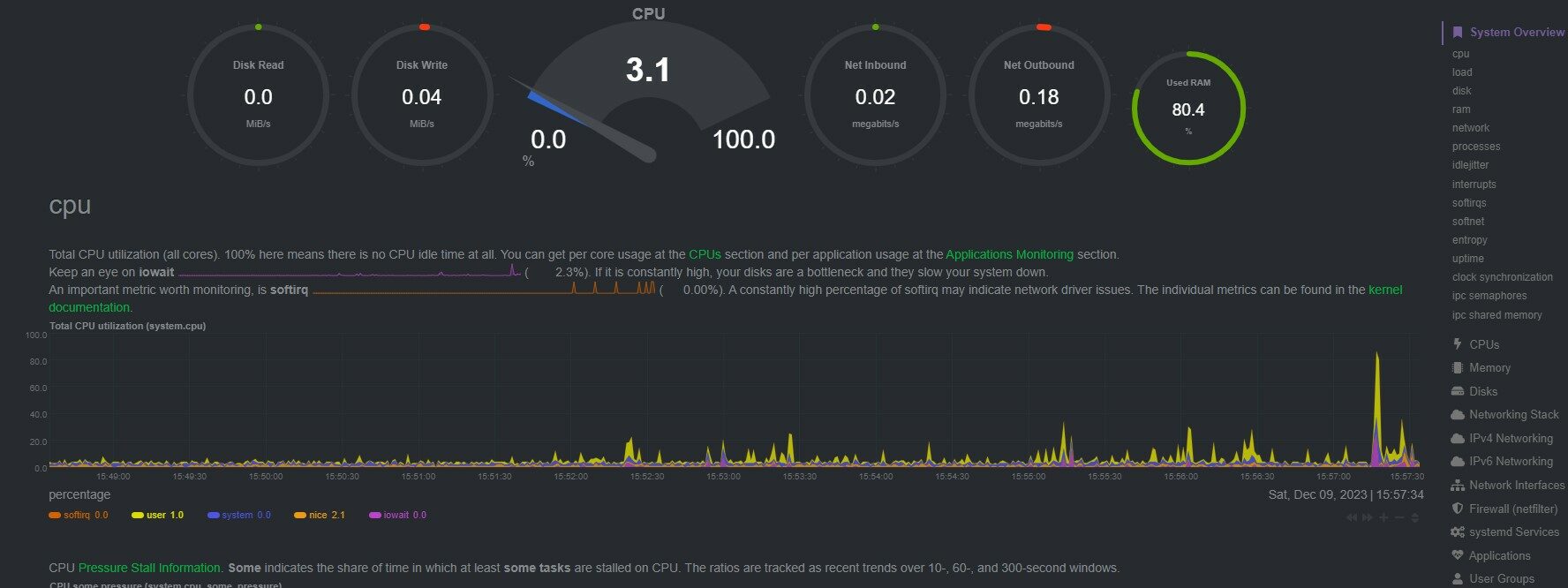Click the User Groups person icon
Screen dimensions: 1568x588
1458,578
